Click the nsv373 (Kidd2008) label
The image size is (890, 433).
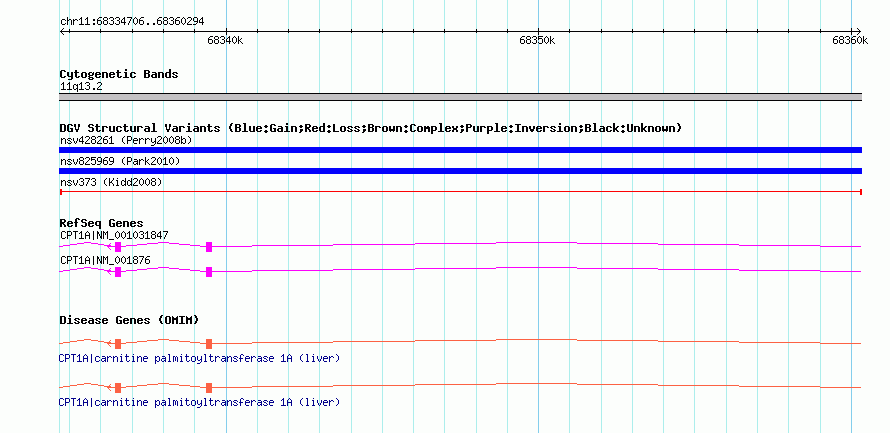click(x=111, y=182)
